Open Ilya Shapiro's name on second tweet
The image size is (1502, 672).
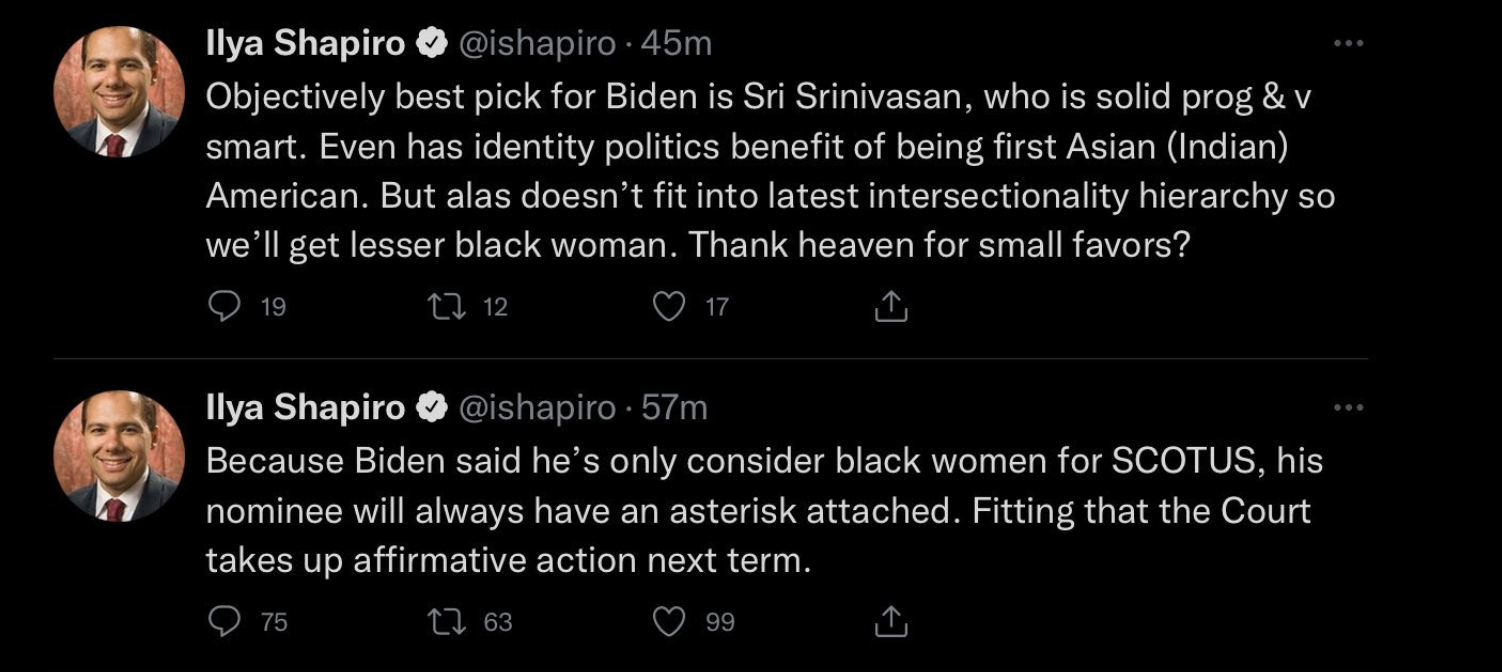[x=304, y=407]
